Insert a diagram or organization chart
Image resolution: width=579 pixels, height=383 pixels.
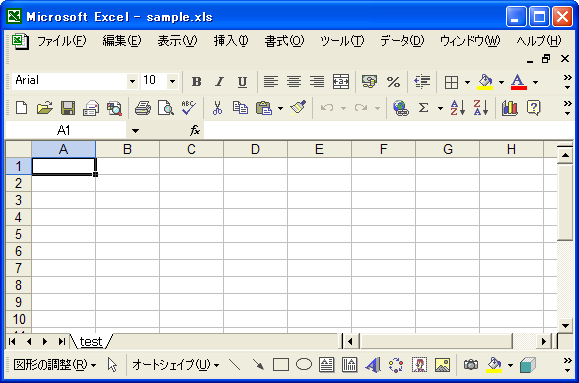(396, 365)
